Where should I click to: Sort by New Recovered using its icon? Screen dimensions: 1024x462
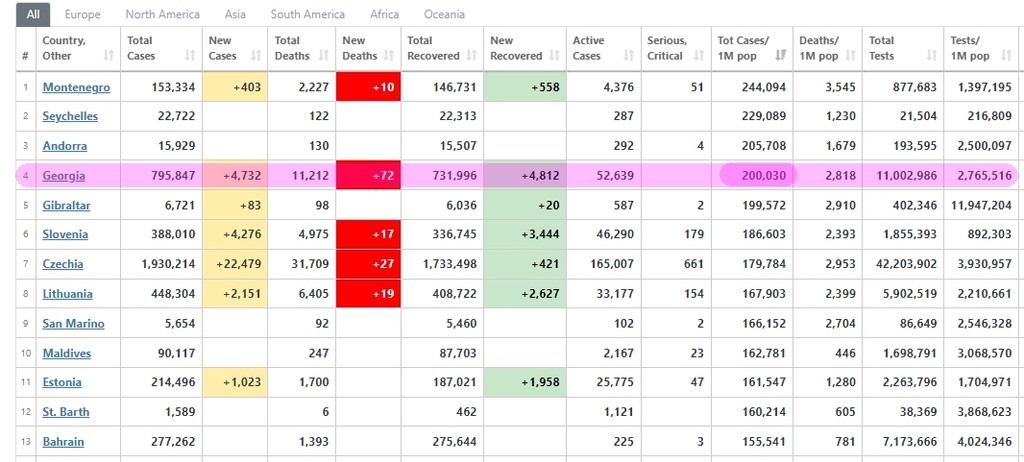coord(554,56)
